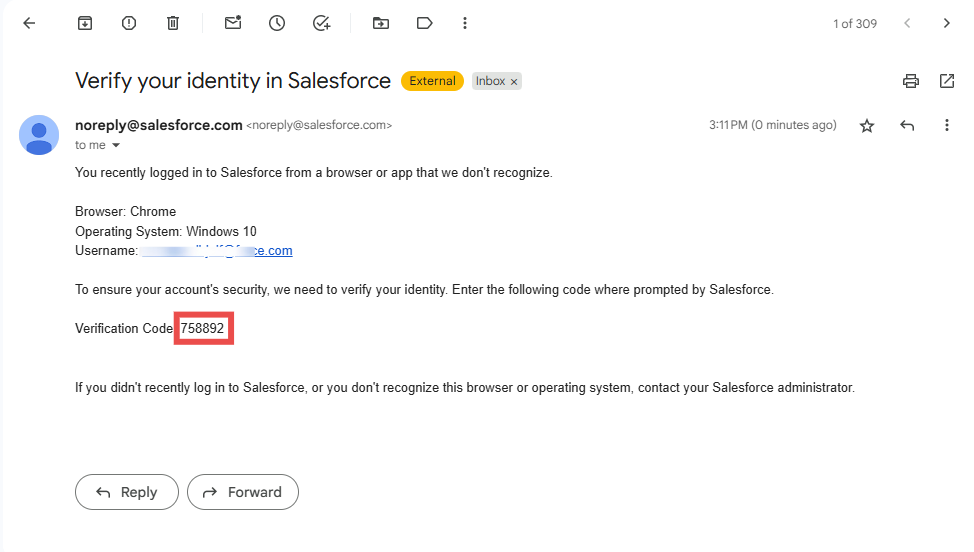Star the Salesforce email
Screen dimensions: 974x552
867,126
